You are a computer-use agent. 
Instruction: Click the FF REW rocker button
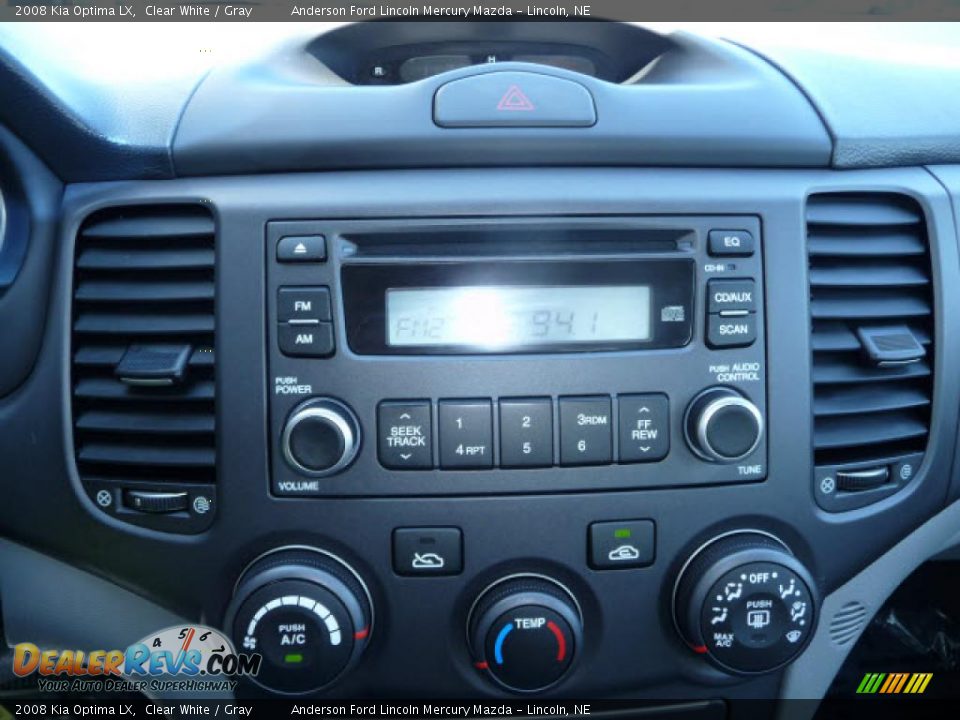tap(643, 428)
